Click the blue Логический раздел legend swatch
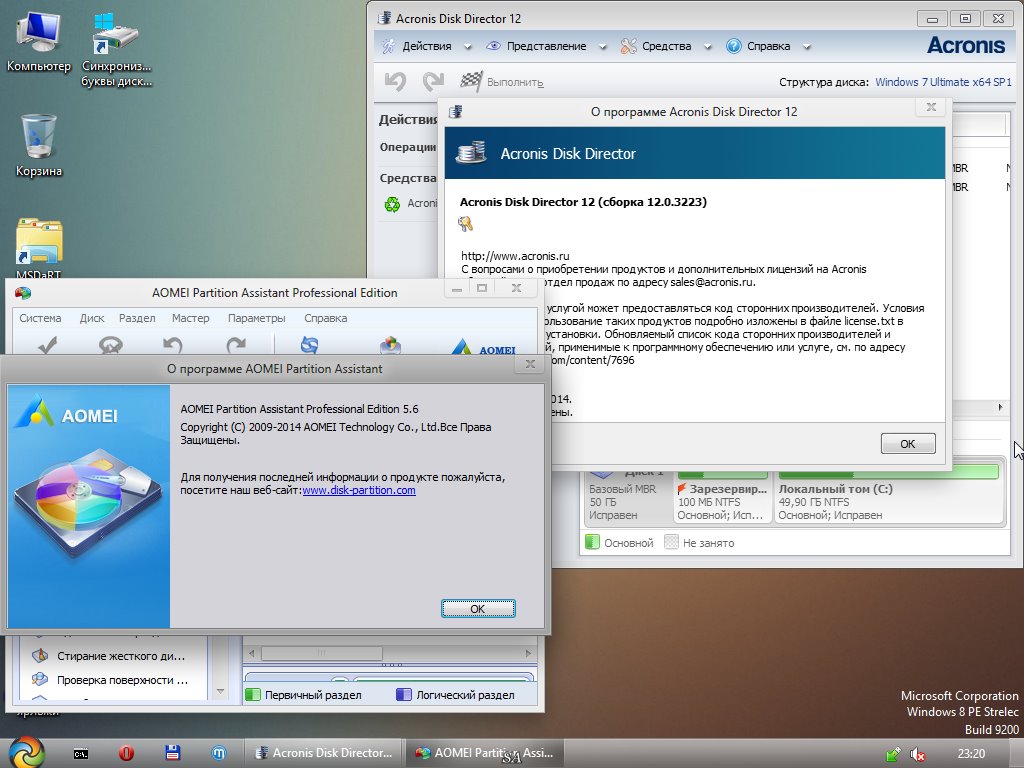This screenshot has width=1024, height=768. coord(404,694)
